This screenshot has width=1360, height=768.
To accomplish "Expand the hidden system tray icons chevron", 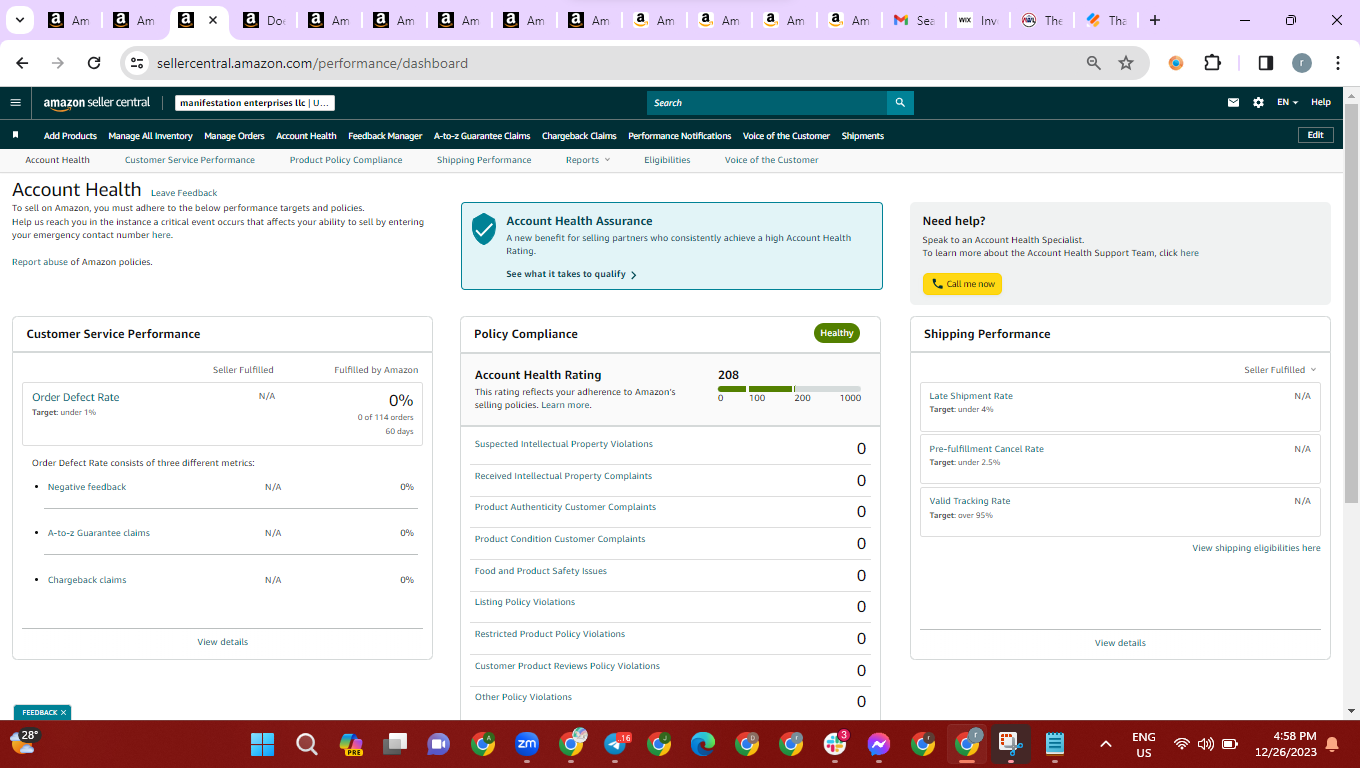I will click(x=1105, y=744).
